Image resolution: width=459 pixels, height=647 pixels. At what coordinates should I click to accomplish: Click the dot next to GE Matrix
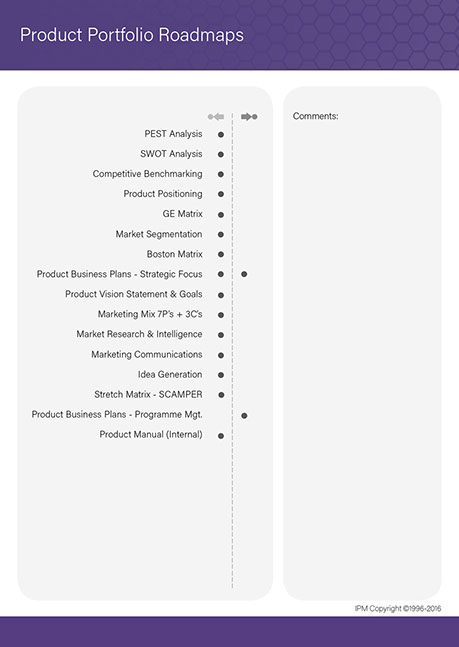(x=221, y=215)
